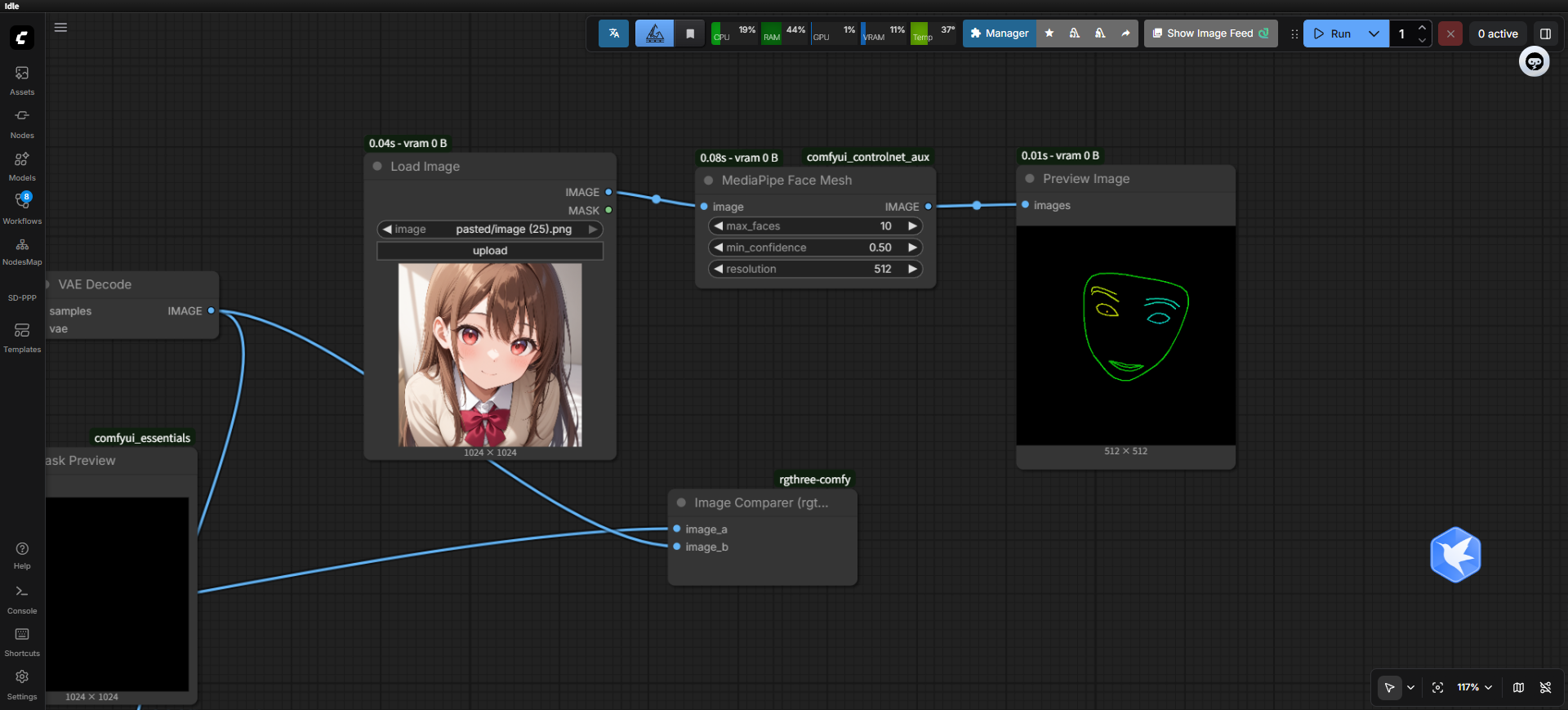
Task: Open the Nodes library panel
Action: [22, 123]
